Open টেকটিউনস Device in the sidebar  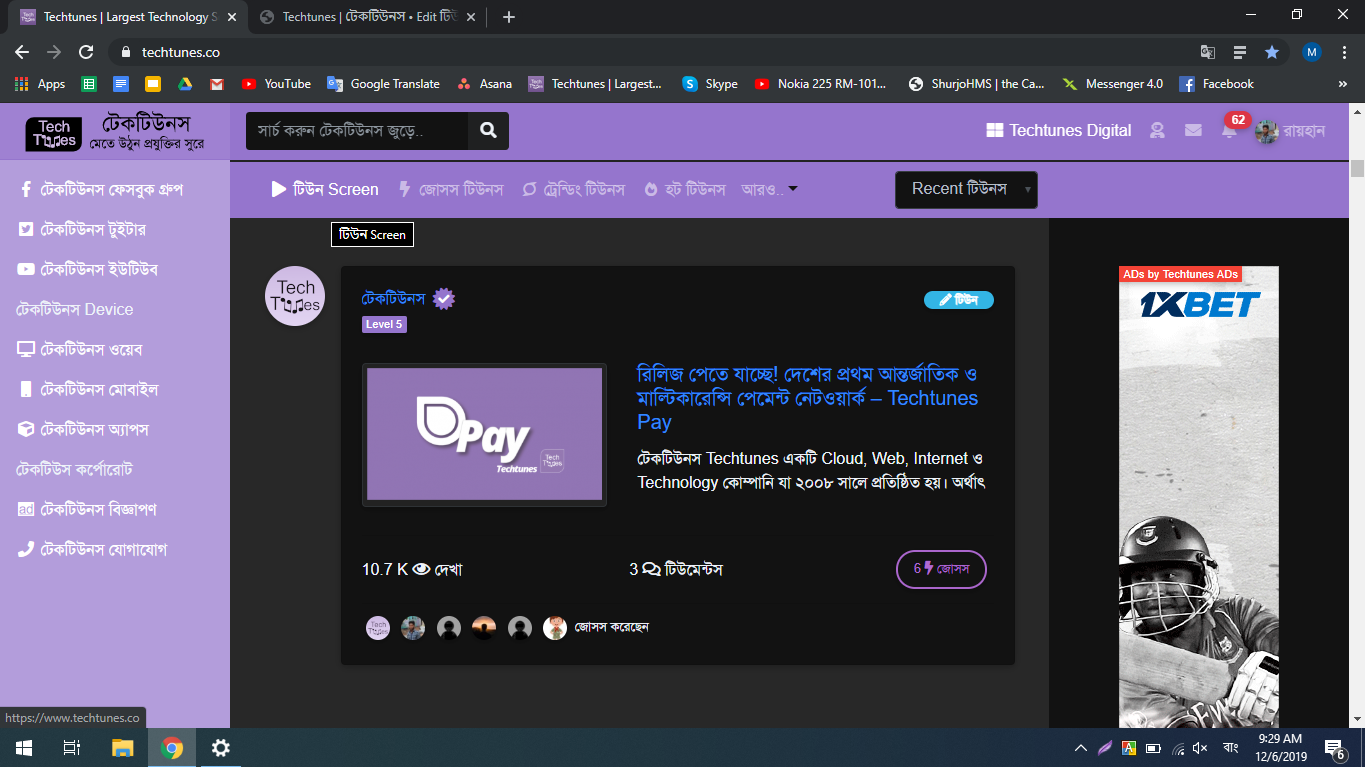[x=75, y=309]
